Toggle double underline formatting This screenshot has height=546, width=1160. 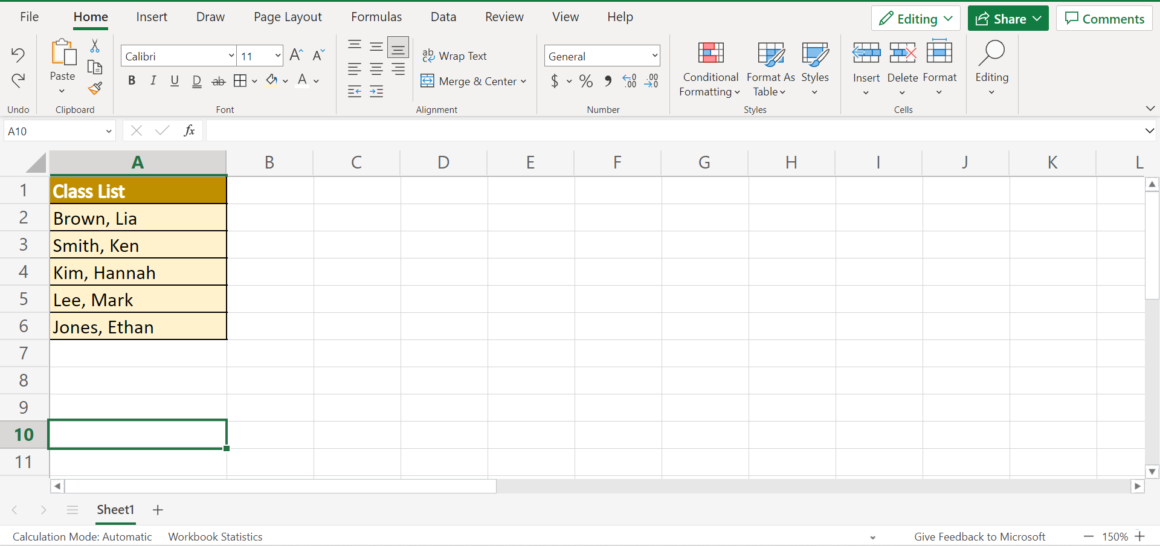pos(197,81)
